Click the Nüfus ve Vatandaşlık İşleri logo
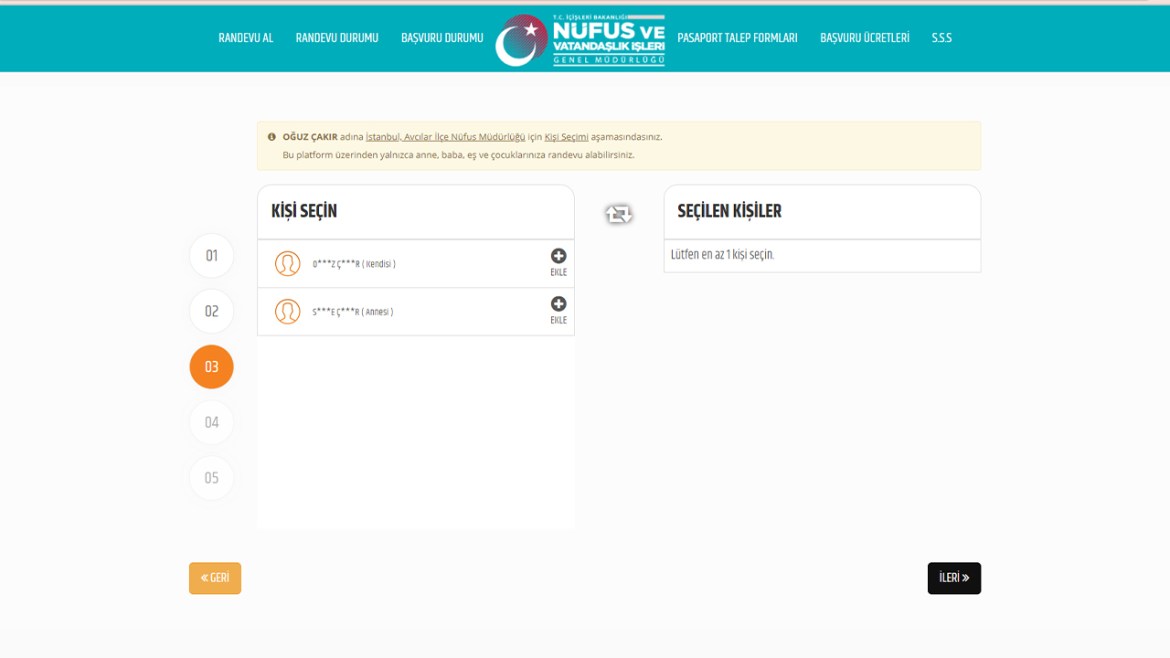 [580, 40]
